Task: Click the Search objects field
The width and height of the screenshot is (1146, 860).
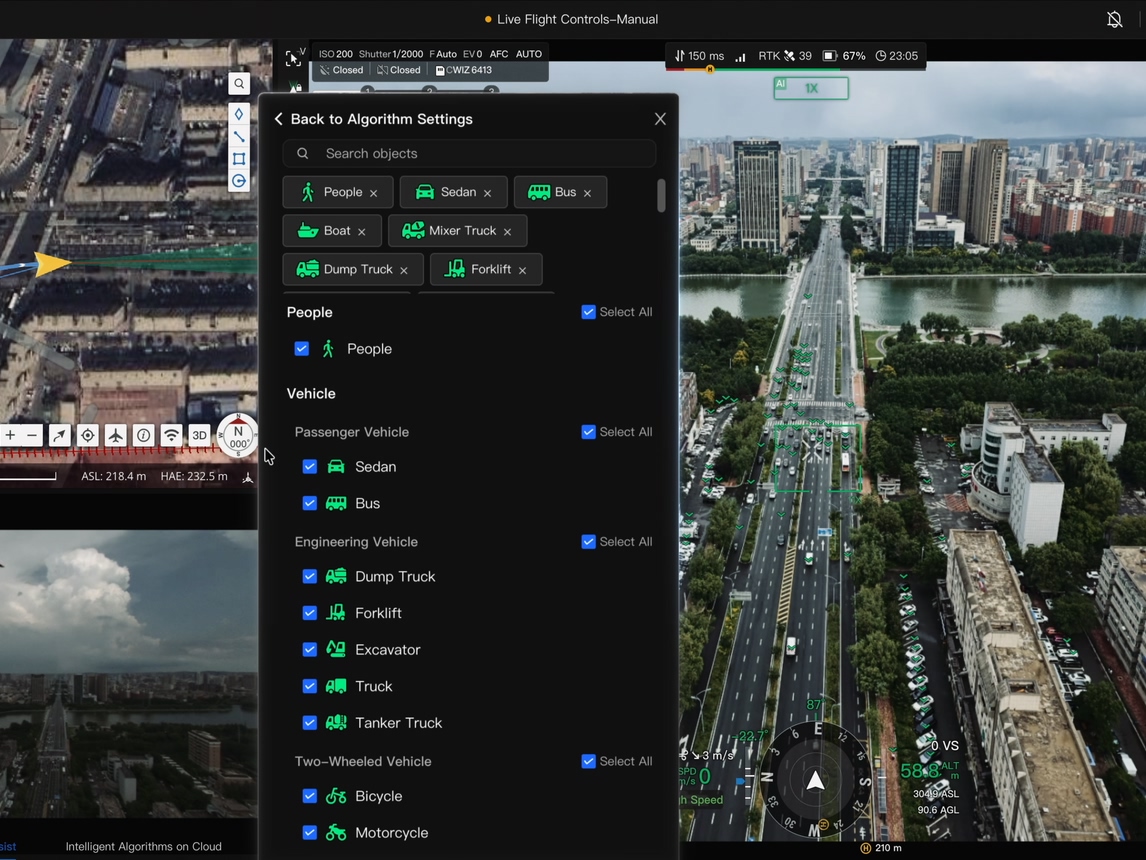Action: click(469, 153)
